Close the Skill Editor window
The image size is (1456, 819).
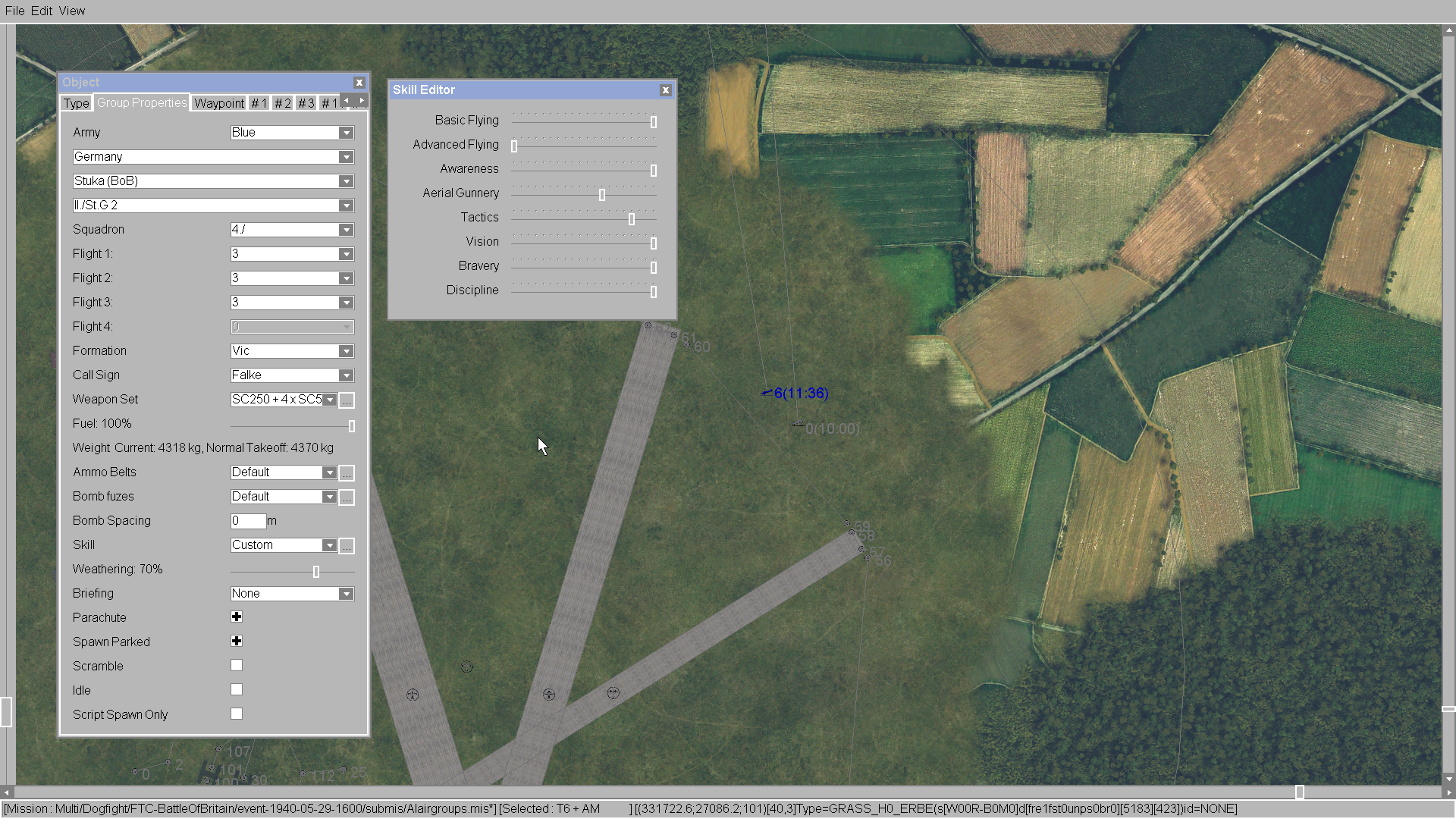665,90
